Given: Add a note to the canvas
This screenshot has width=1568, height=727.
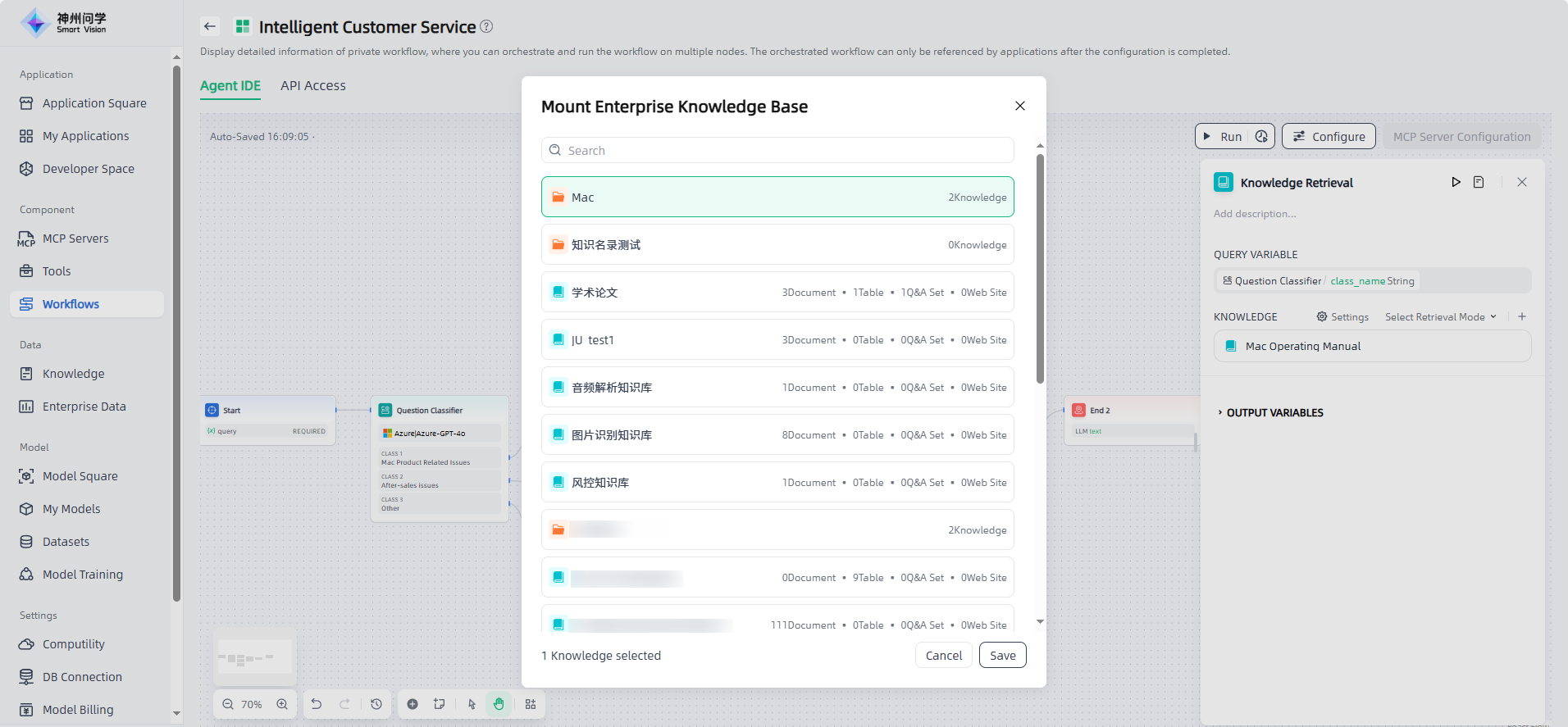Looking at the screenshot, I should pyautogui.click(x=440, y=704).
